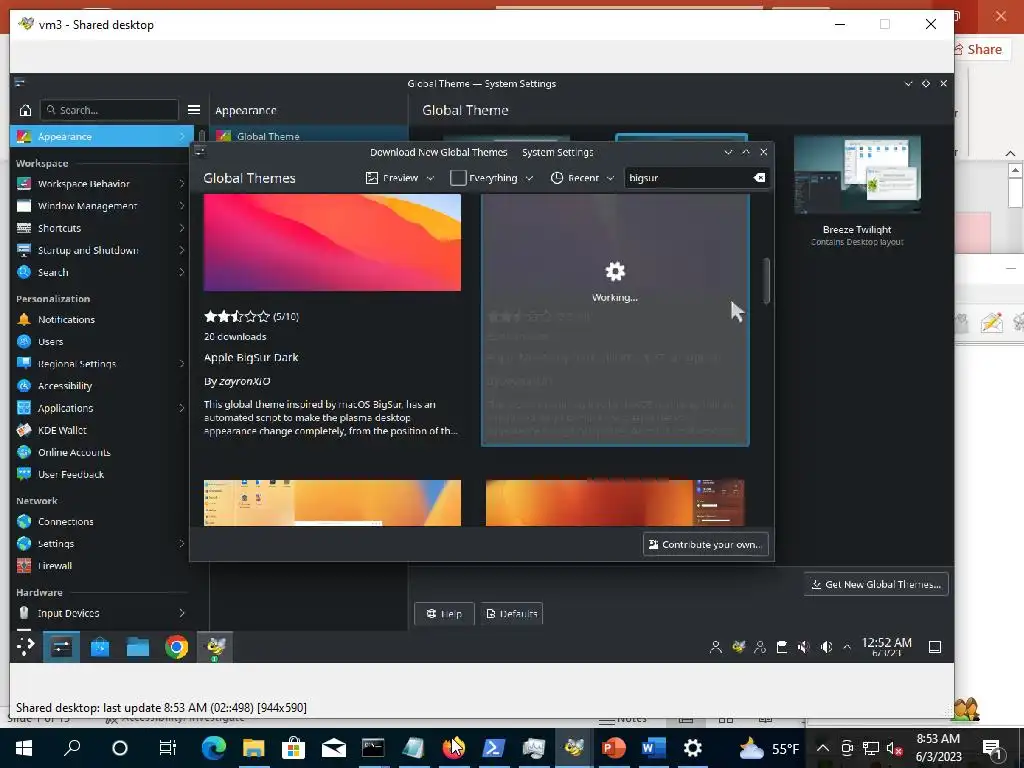Click the download dialog scrollbar handle
Viewport: 1024px width, 768px height.
pyautogui.click(x=767, y=281)
